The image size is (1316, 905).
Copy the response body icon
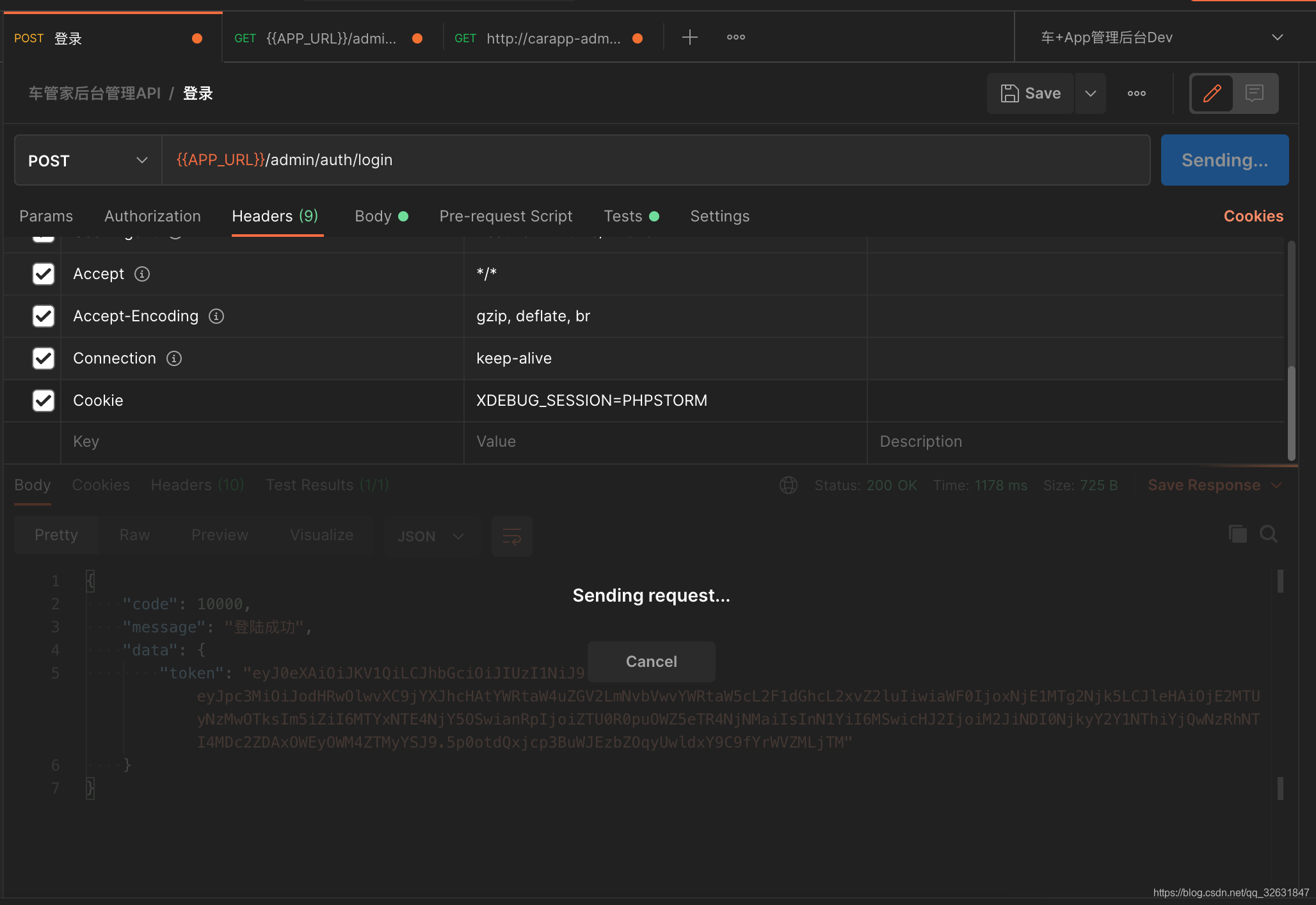click(1238, 534)
